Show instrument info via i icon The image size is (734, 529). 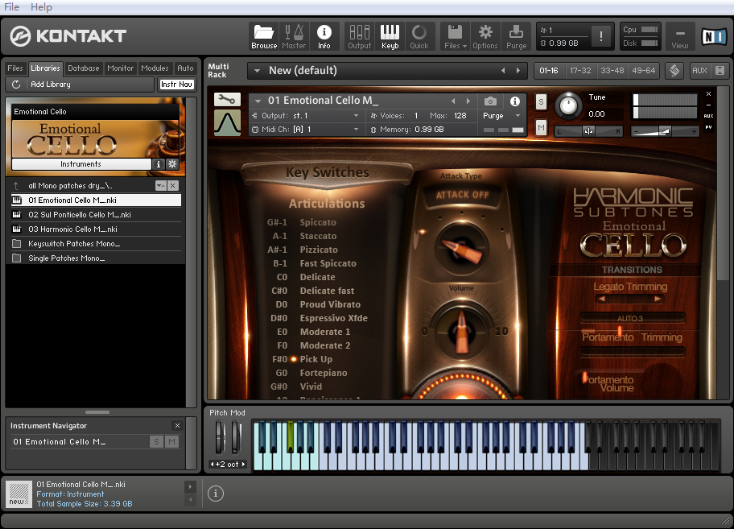[515, 101]
